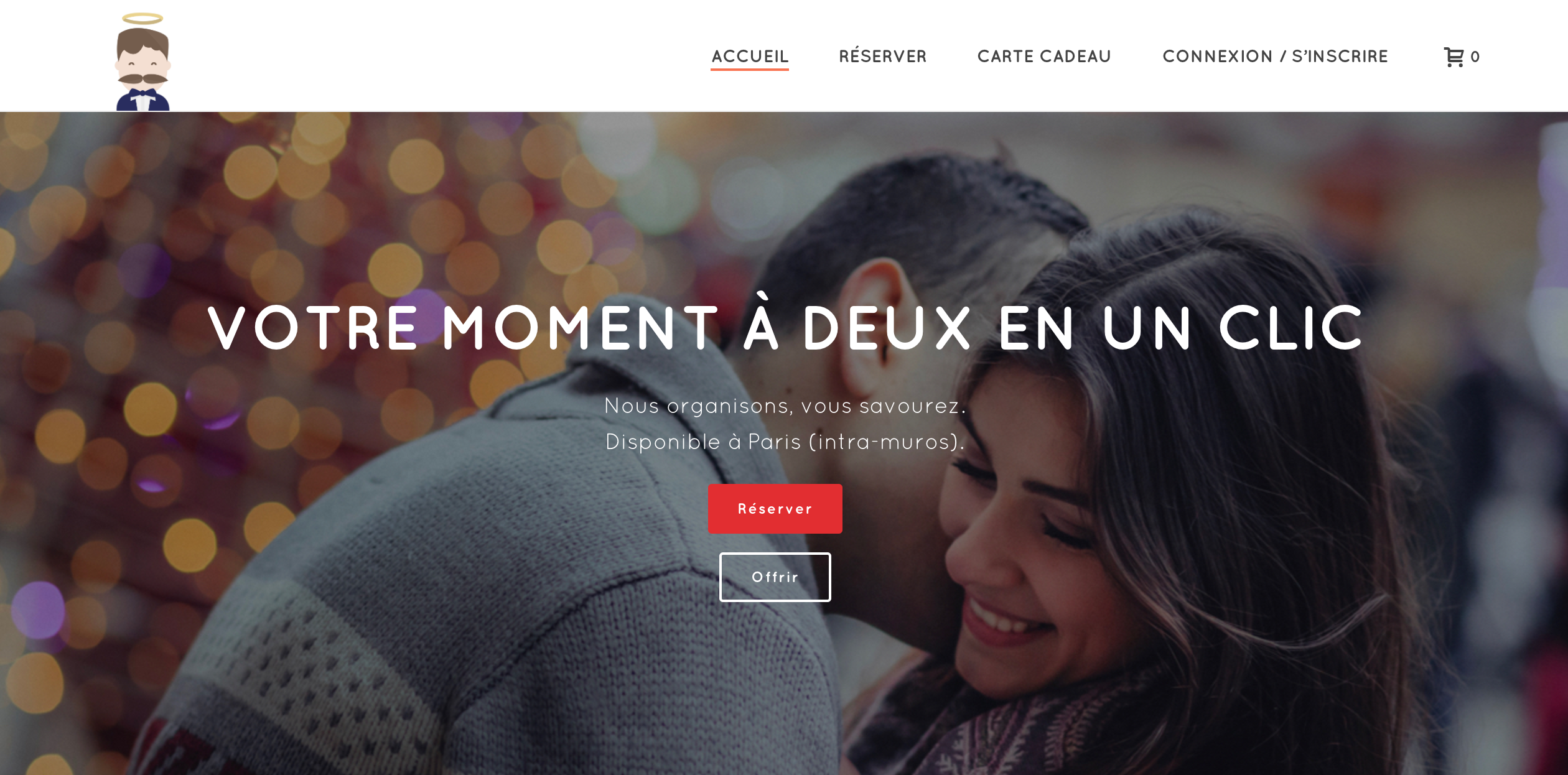Open the shopping cart icon
The width and height of the screenshot is (1568, 775).
1454,57
